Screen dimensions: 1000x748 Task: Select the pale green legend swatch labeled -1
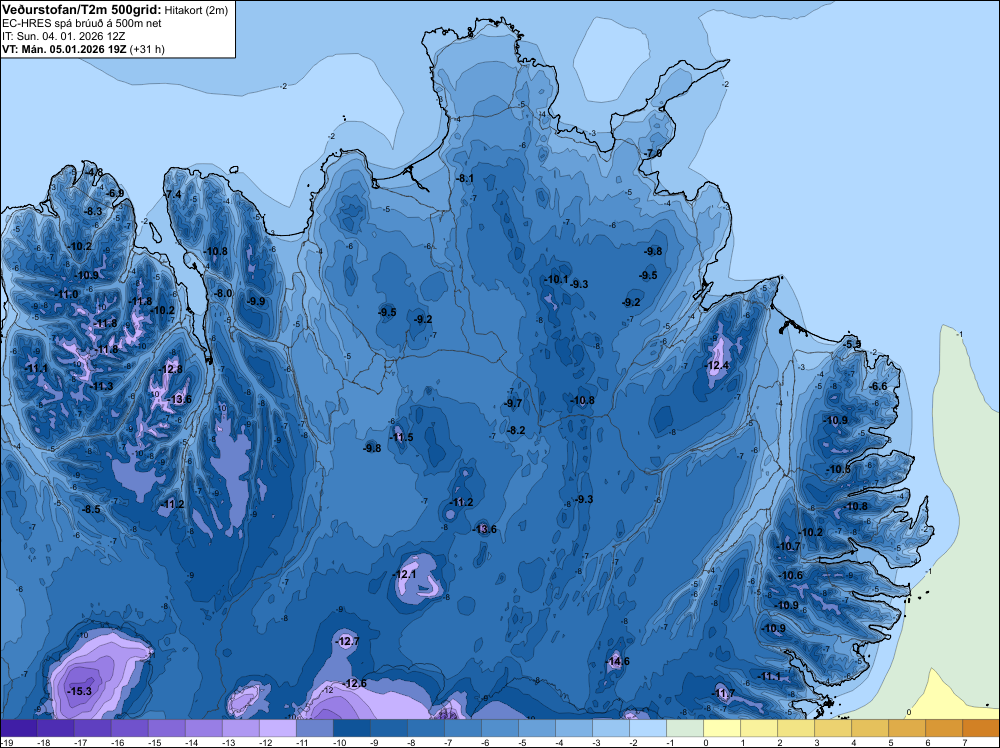685,728
